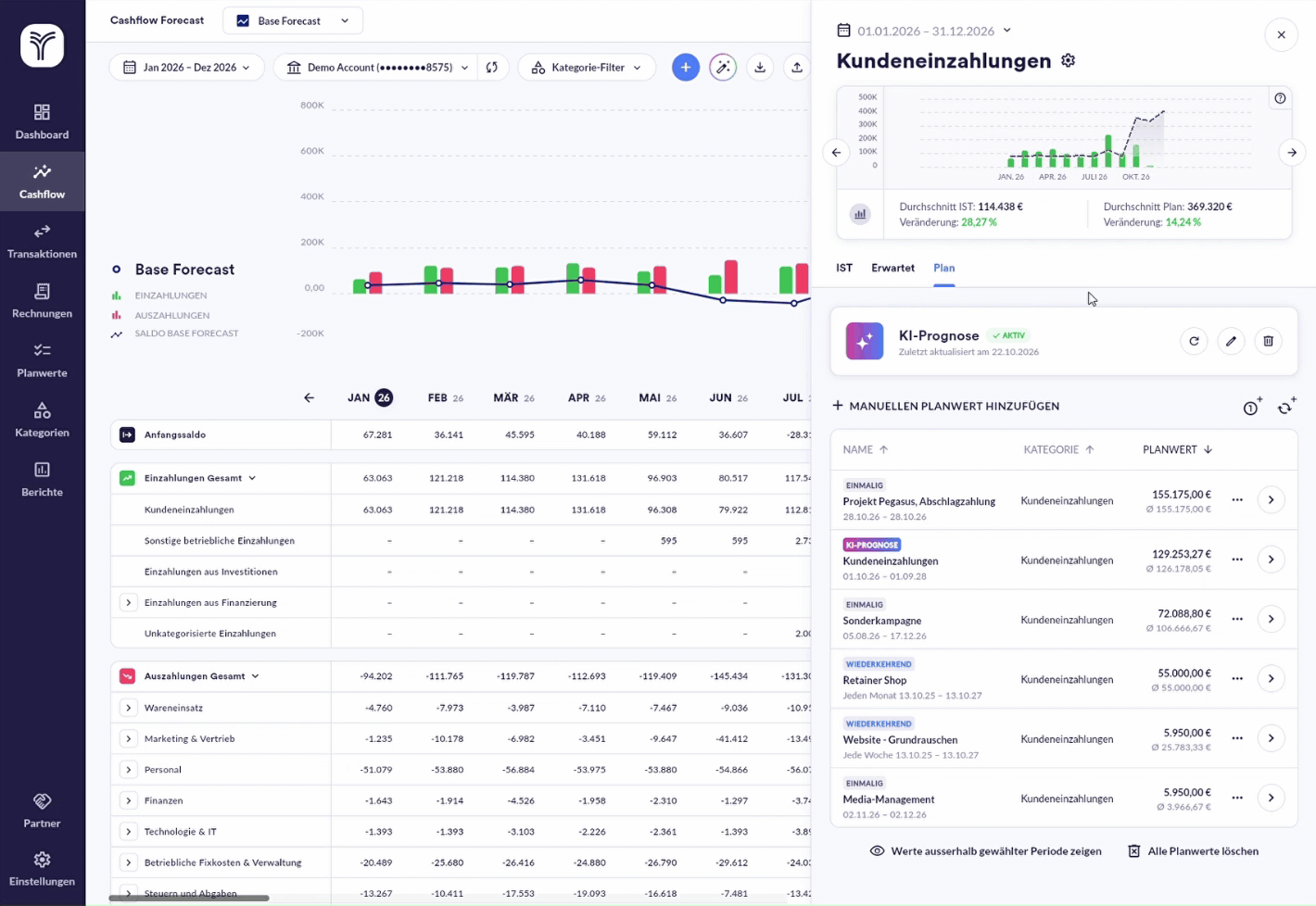Open Partner section in the sidebar
The height and width of the screenshot is (906, 1316).
[42, 811]
